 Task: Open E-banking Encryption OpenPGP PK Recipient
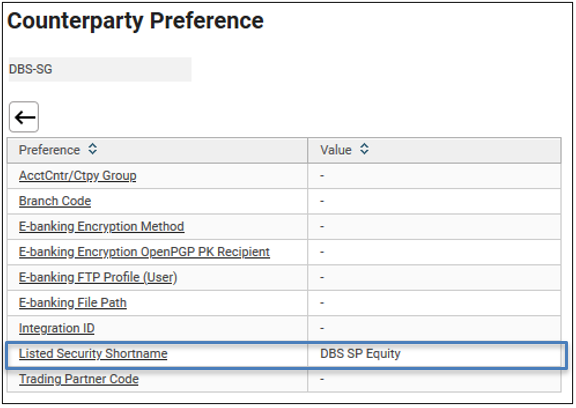[144, 252]
